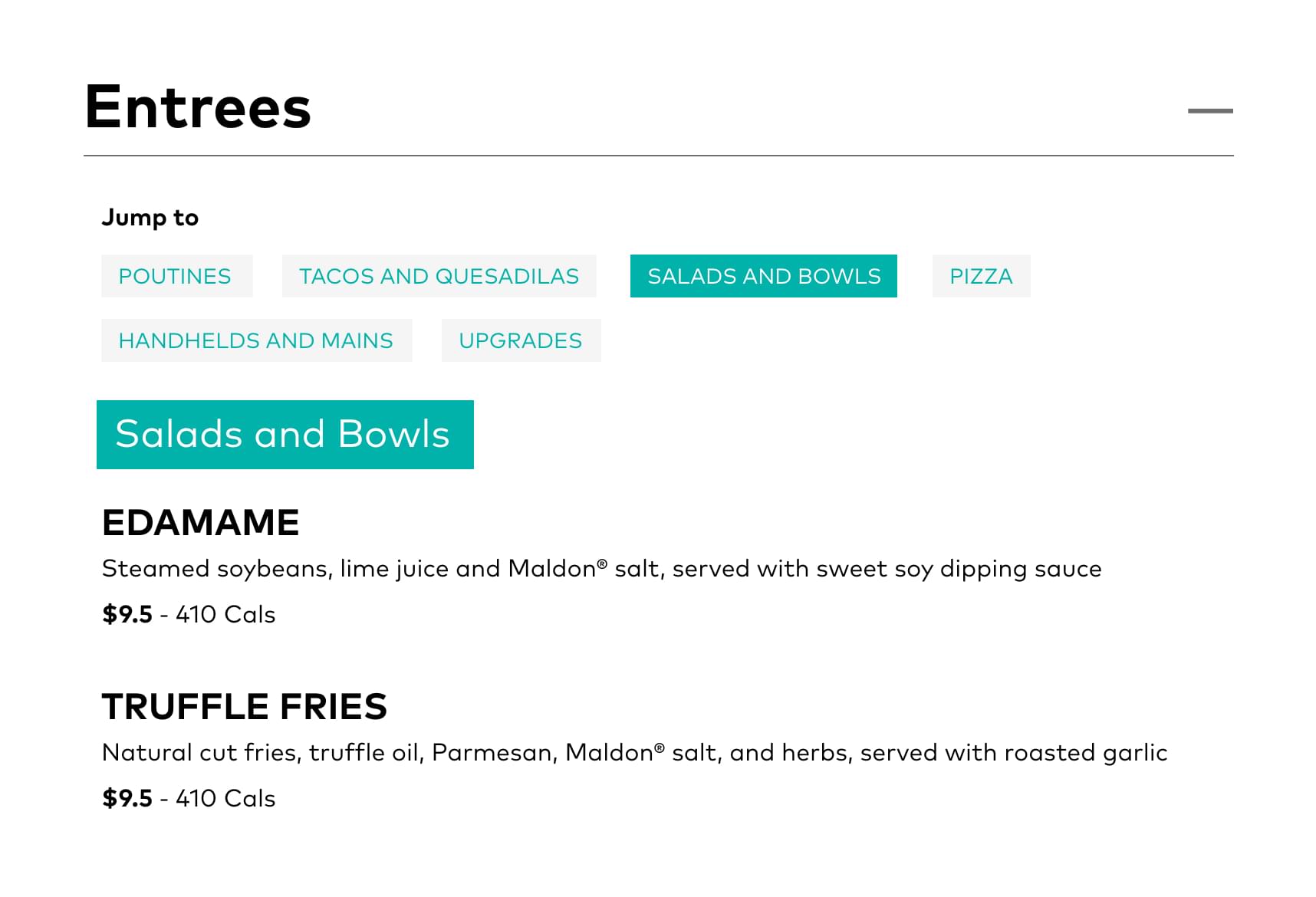This screenshot has height=897, width=1316.
Task: Select the EDAMAME menu item title
Action: [x=200, y=523]
